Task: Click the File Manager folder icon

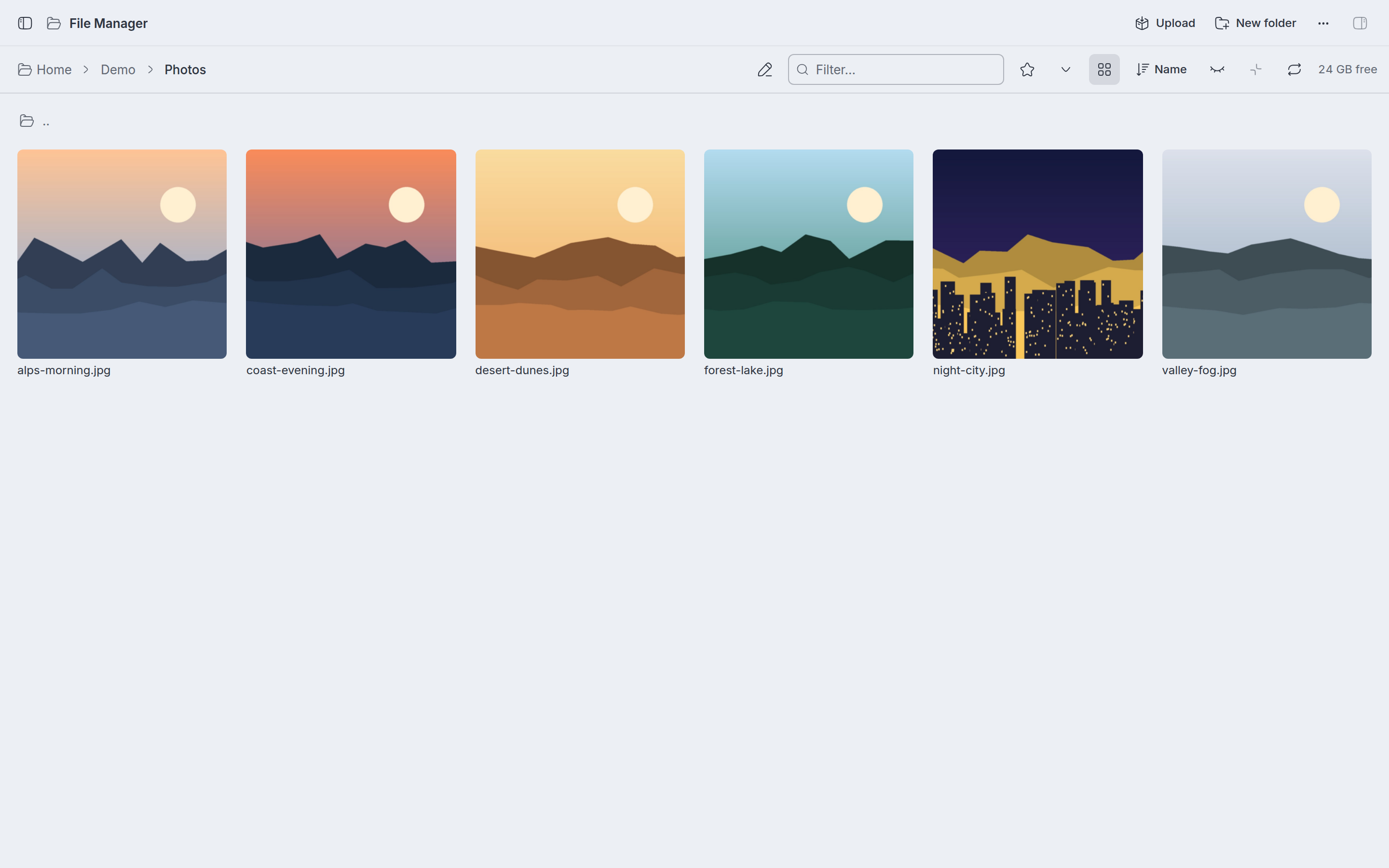Action: [x=54, y=23]
